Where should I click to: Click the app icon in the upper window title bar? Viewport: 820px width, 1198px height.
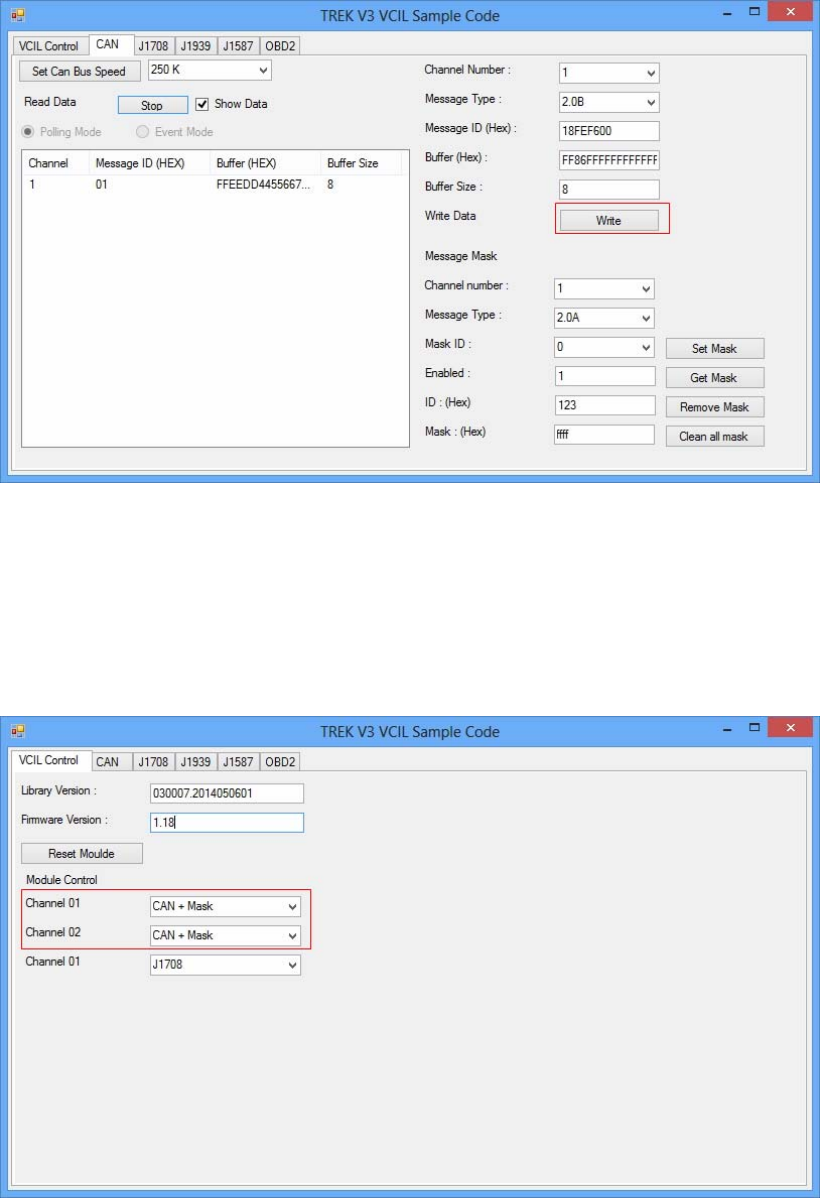pos(18,15)
